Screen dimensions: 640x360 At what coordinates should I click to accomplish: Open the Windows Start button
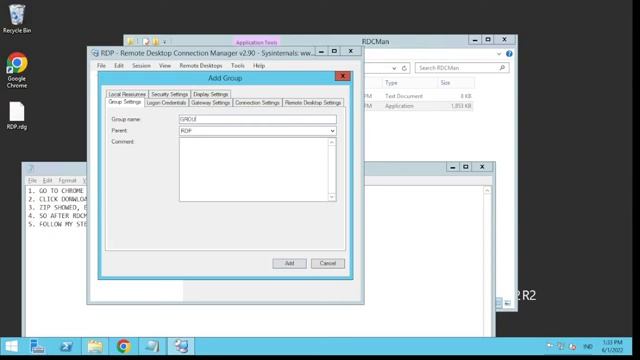click(11, 347)
